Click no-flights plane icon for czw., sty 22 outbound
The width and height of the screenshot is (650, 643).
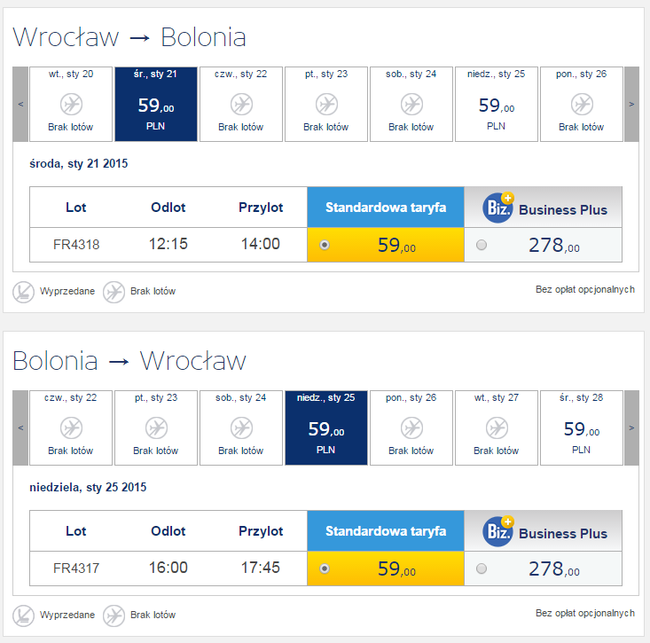tap(241, 104)
